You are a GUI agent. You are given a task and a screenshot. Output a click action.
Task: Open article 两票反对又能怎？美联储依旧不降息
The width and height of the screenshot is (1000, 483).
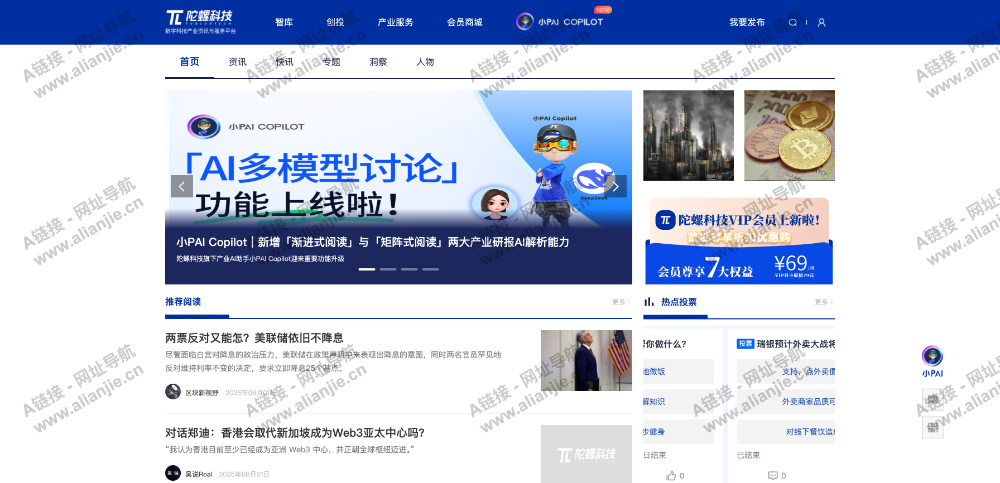point(254,338)
